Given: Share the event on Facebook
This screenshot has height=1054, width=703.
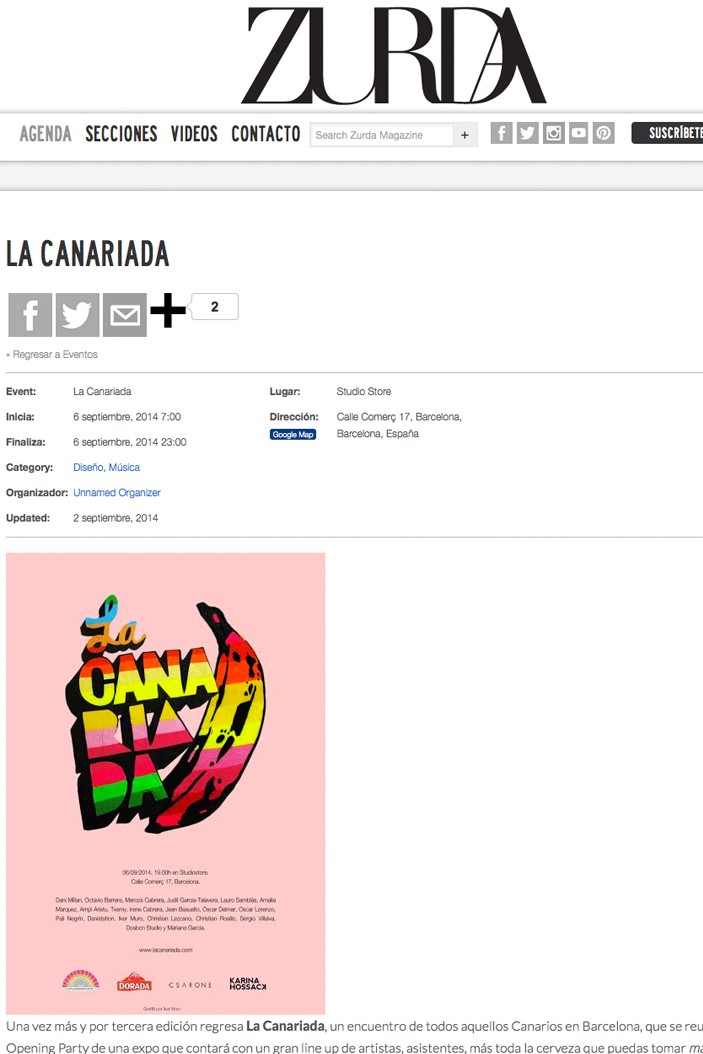Looking at the screenshot, I should point(30,315).
